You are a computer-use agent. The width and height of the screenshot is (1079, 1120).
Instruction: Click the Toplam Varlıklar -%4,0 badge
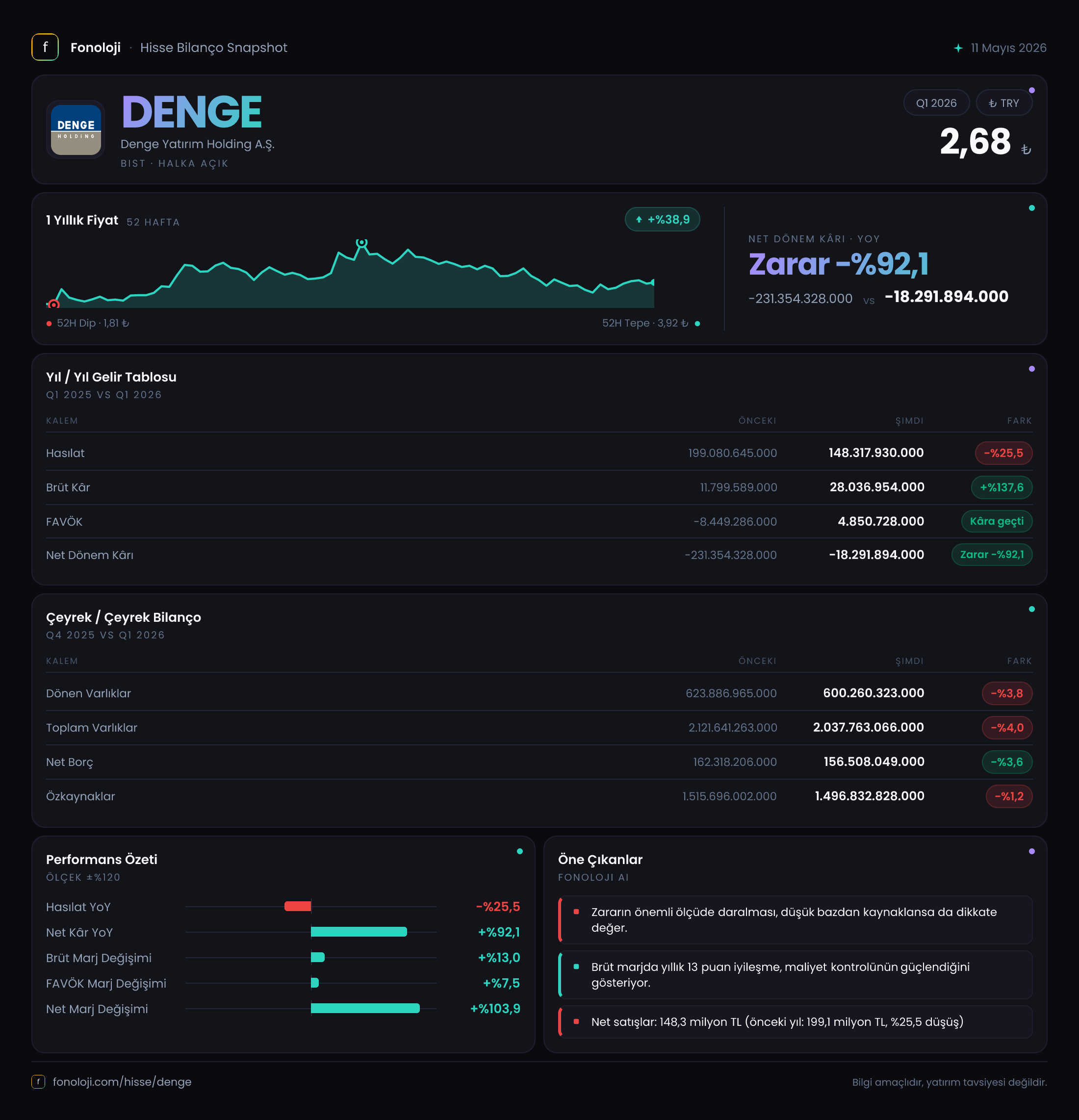point(1007,727)
